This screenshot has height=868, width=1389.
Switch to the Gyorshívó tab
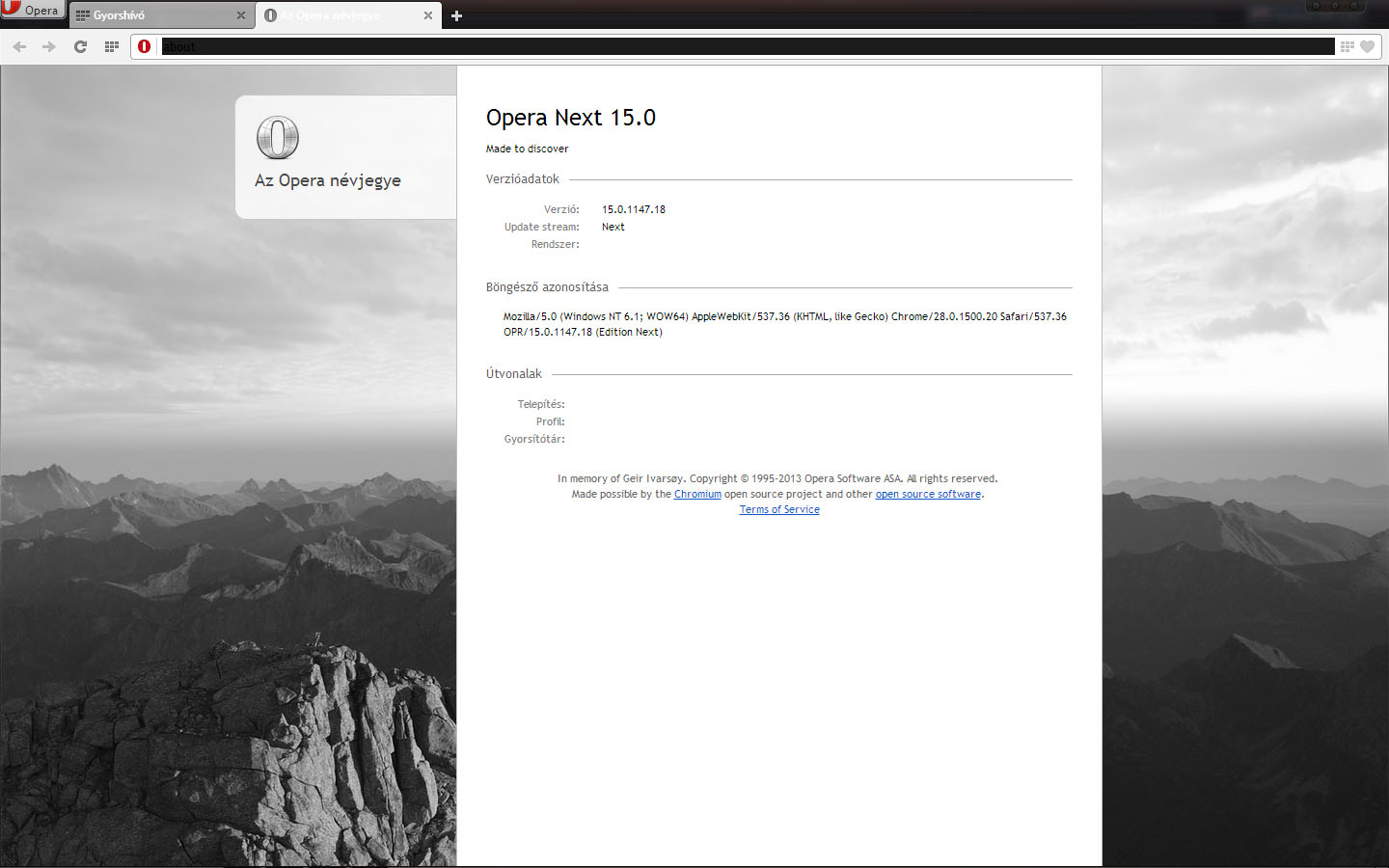coord(154,15)
